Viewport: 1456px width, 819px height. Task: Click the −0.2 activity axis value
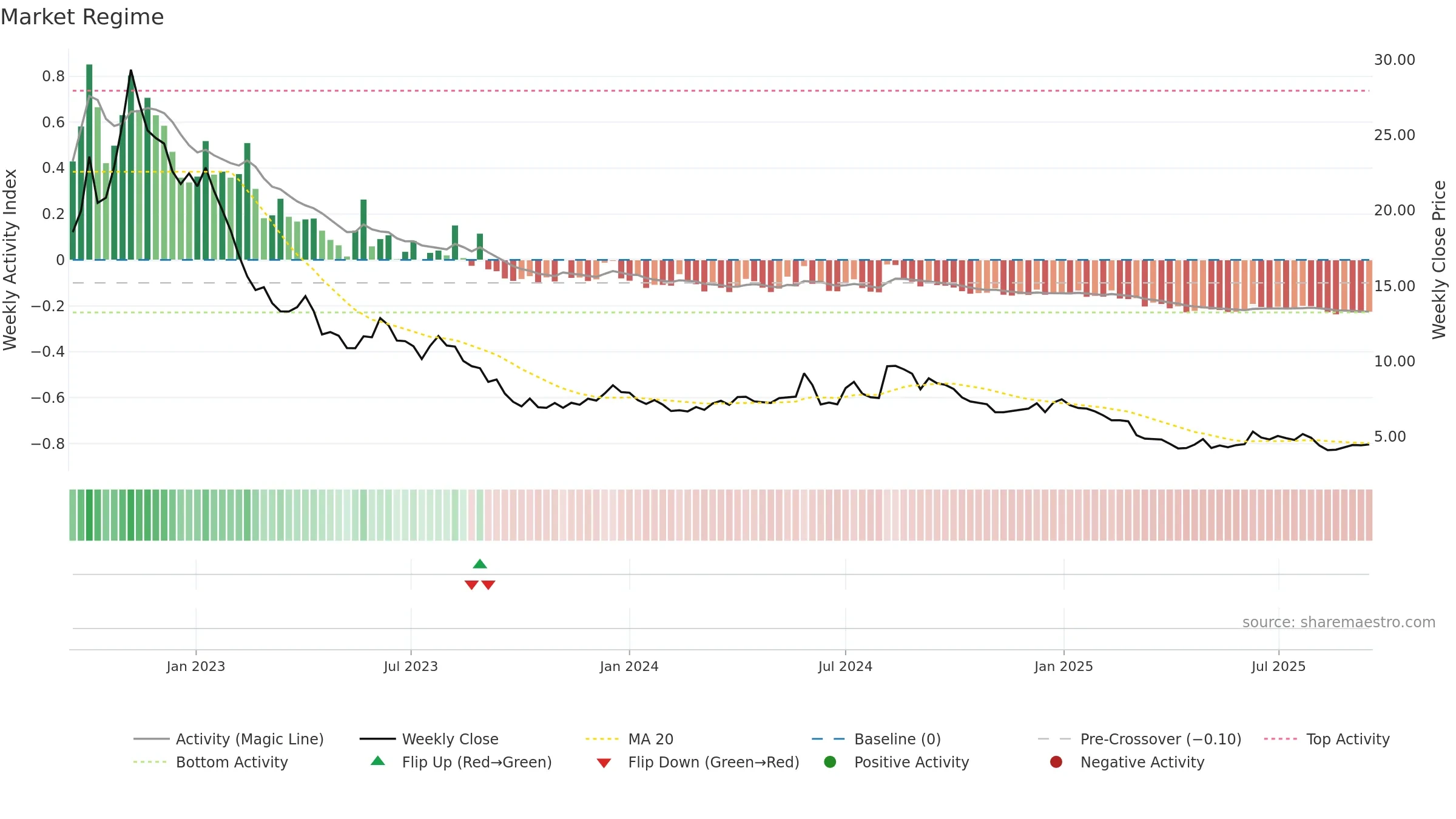coord(48,306)
